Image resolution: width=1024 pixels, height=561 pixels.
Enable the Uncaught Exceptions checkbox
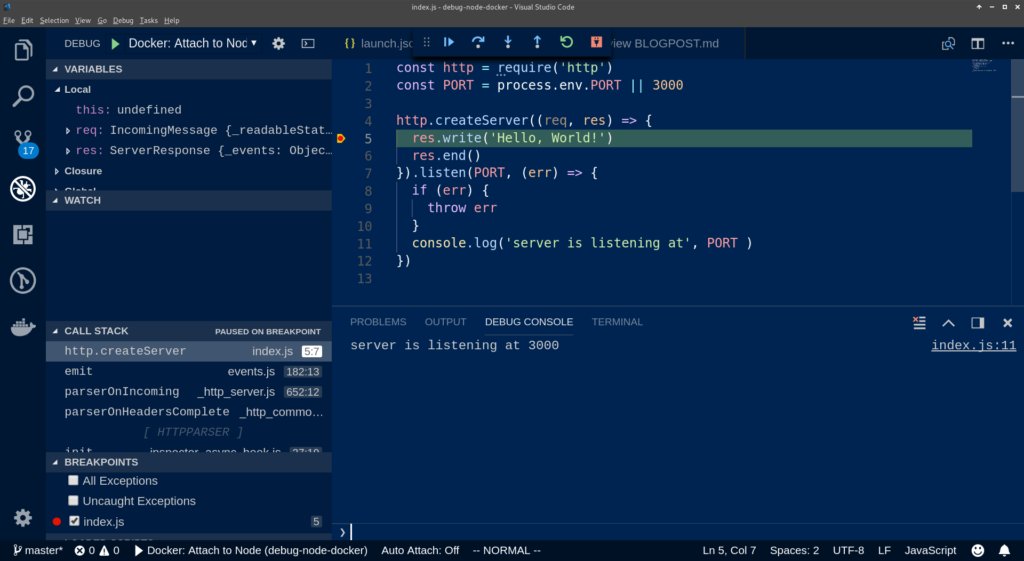(x=73, y=501)
